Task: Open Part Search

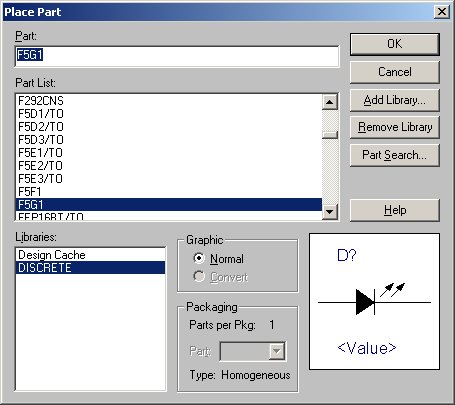Action: (x=395, y=155)
